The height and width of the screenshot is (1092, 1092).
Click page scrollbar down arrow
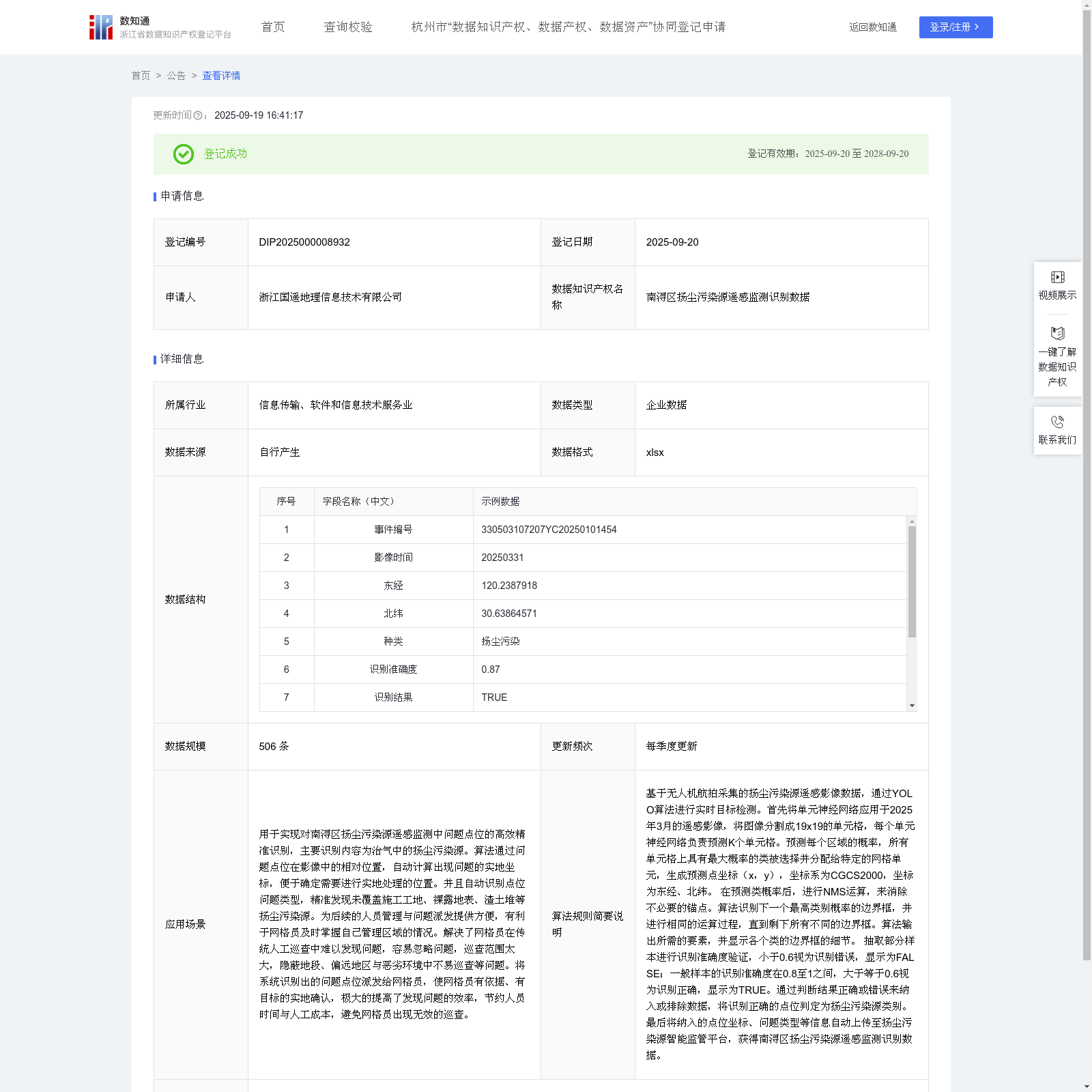[x=1087, y=1087]
